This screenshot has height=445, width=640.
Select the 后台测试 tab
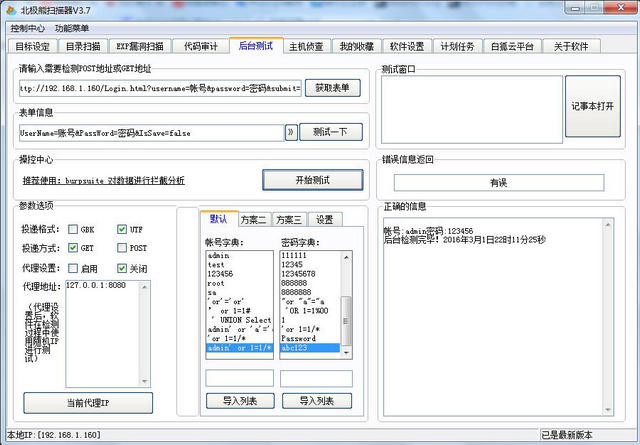256,46
